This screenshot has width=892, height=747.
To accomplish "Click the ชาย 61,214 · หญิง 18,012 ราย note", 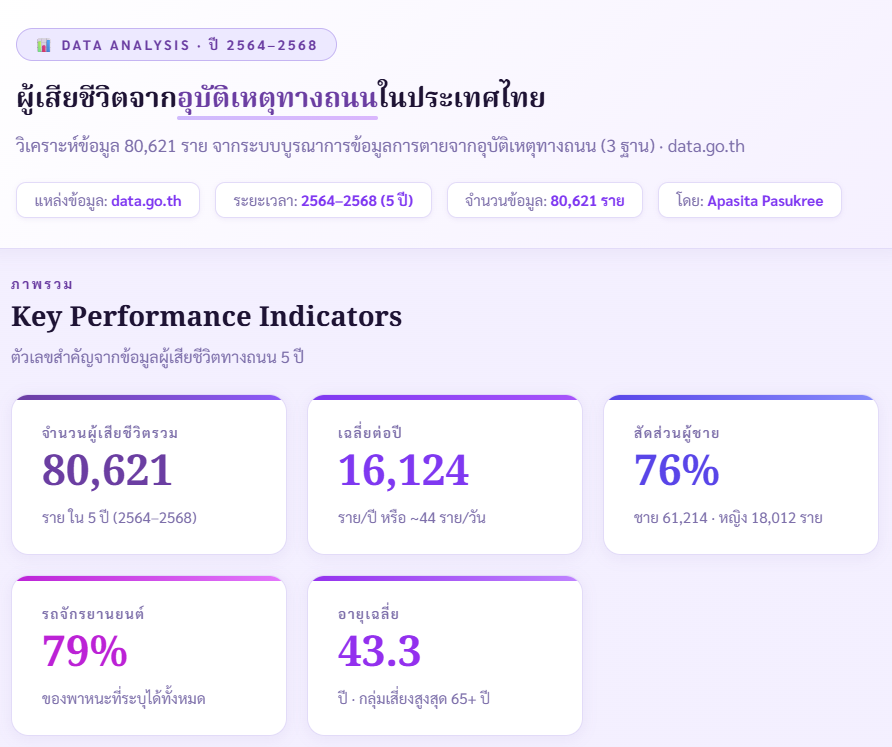I will 728,518.
